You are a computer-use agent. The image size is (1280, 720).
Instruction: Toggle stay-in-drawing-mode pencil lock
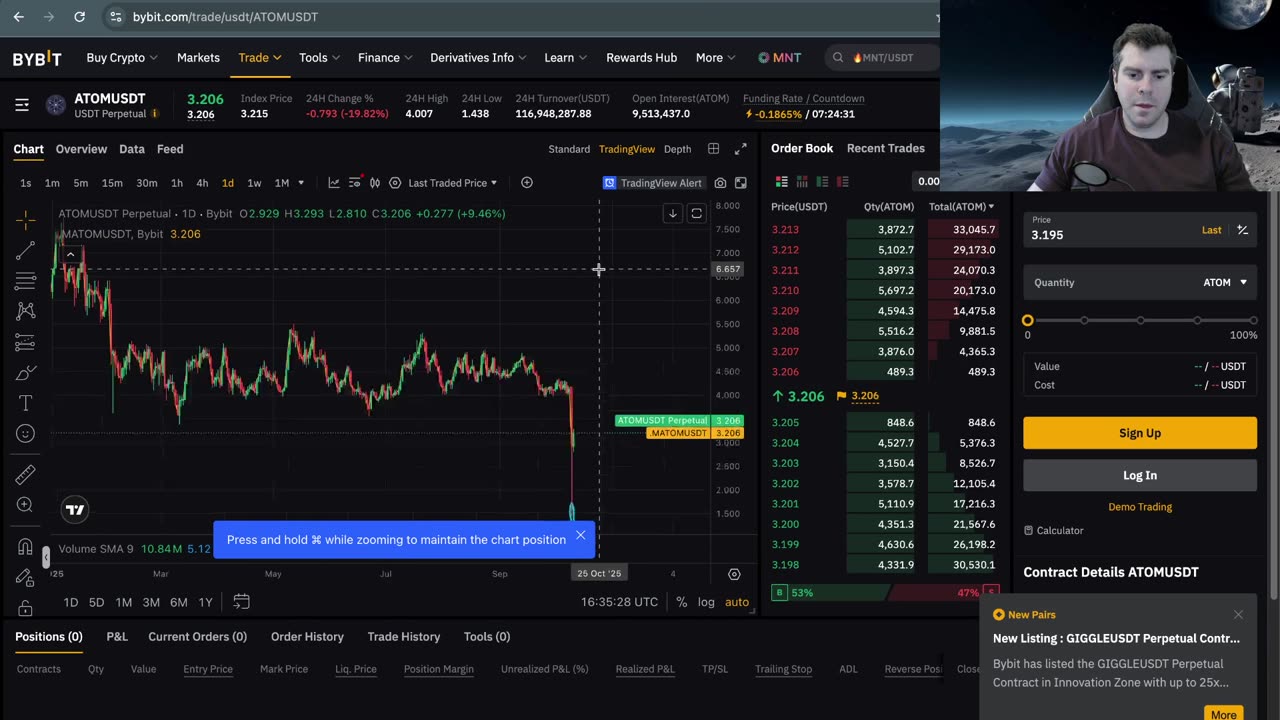click(26, 578)
